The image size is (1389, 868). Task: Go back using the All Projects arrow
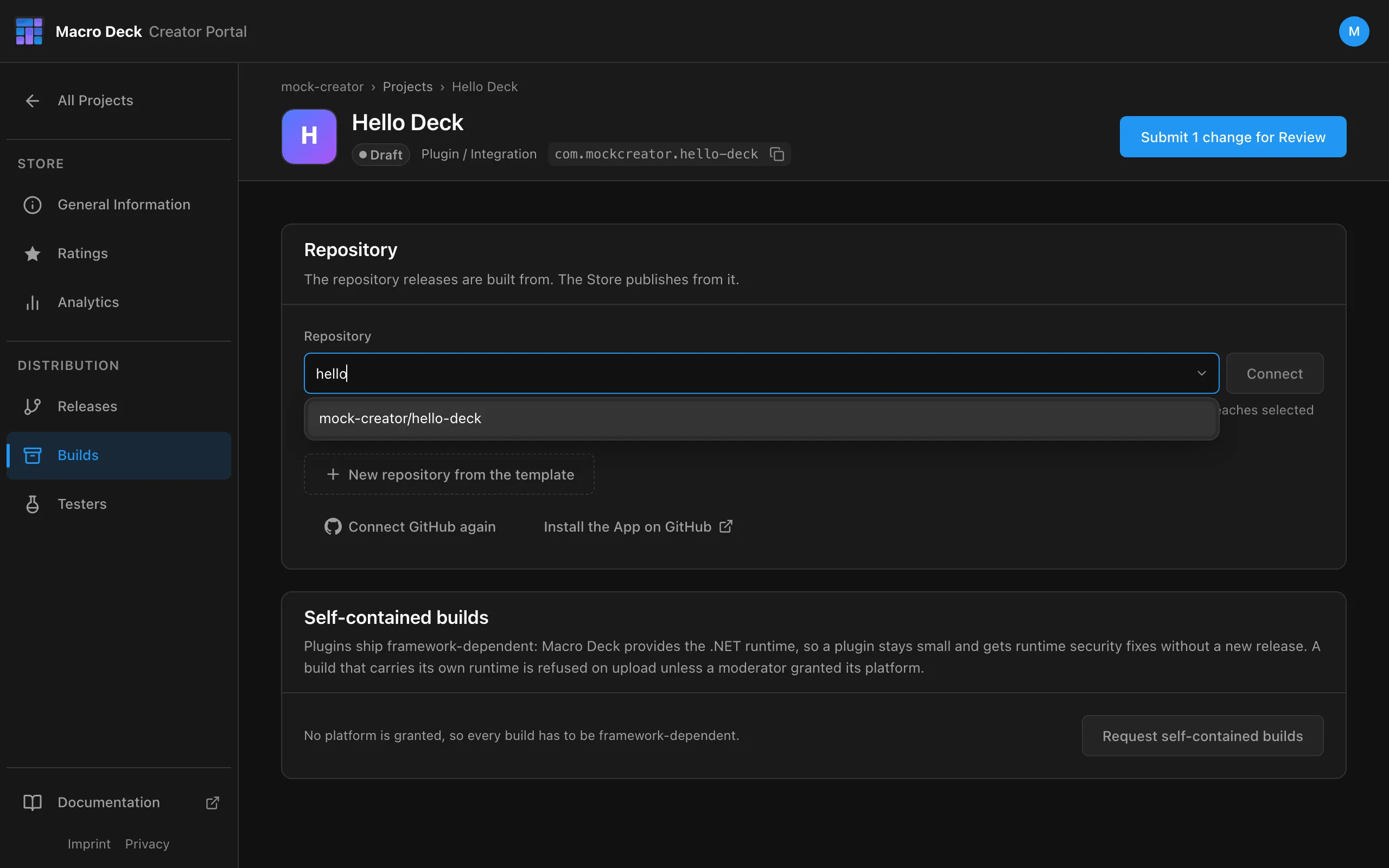tap(33, 100)
